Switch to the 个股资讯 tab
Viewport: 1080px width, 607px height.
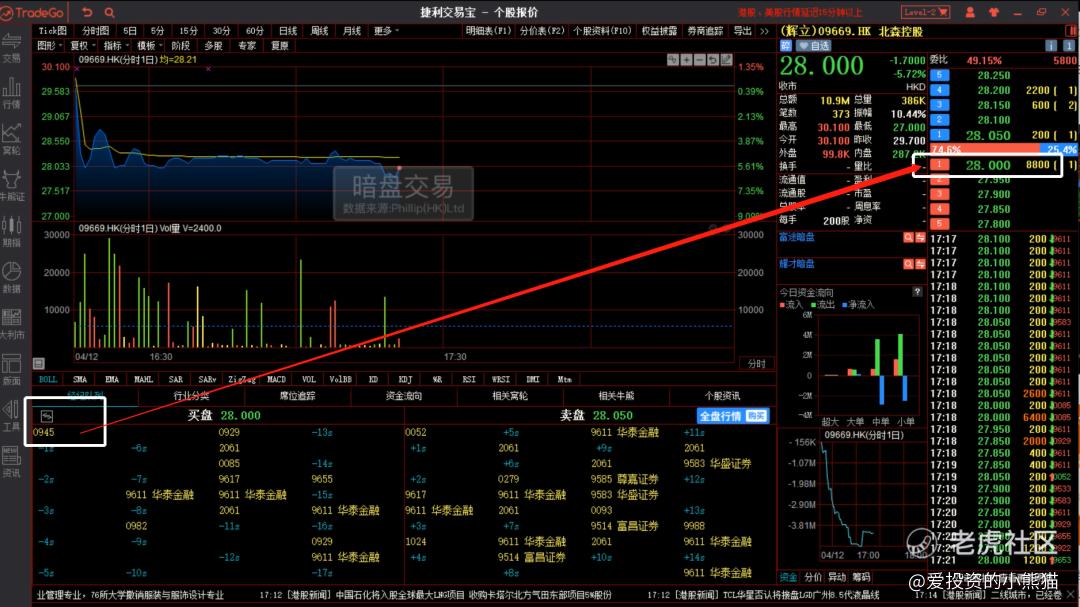[722, 395]
